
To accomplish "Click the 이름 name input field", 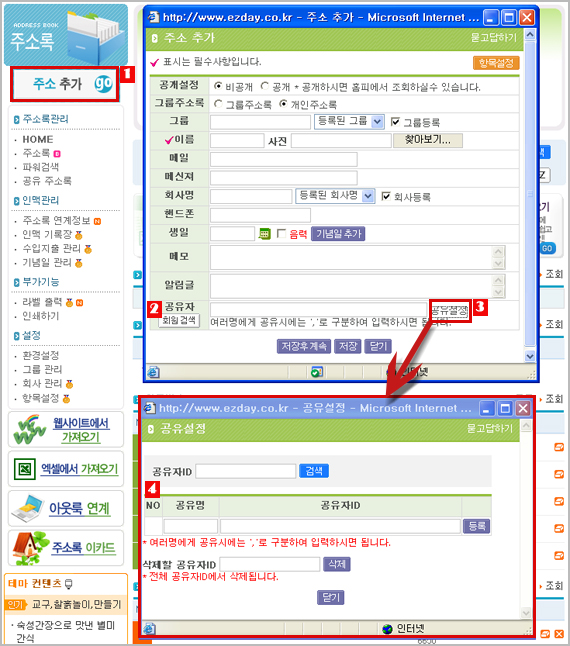I will point(237,140).
